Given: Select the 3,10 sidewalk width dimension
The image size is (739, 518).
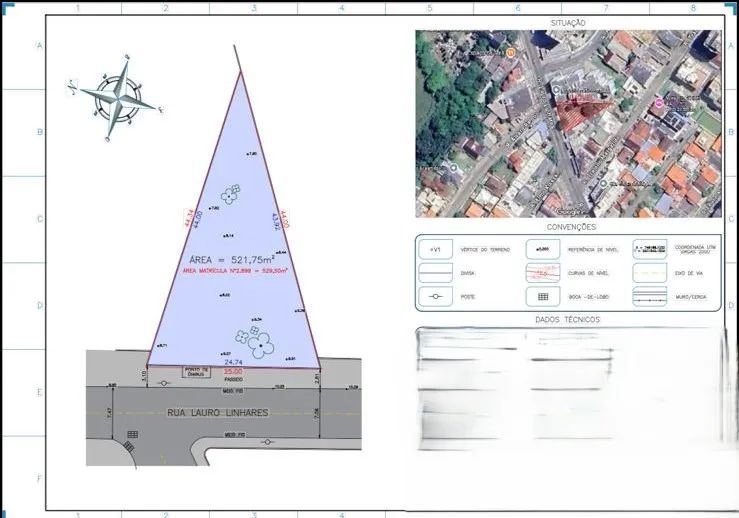Looking at the screenshot, I should pos(144,376).
